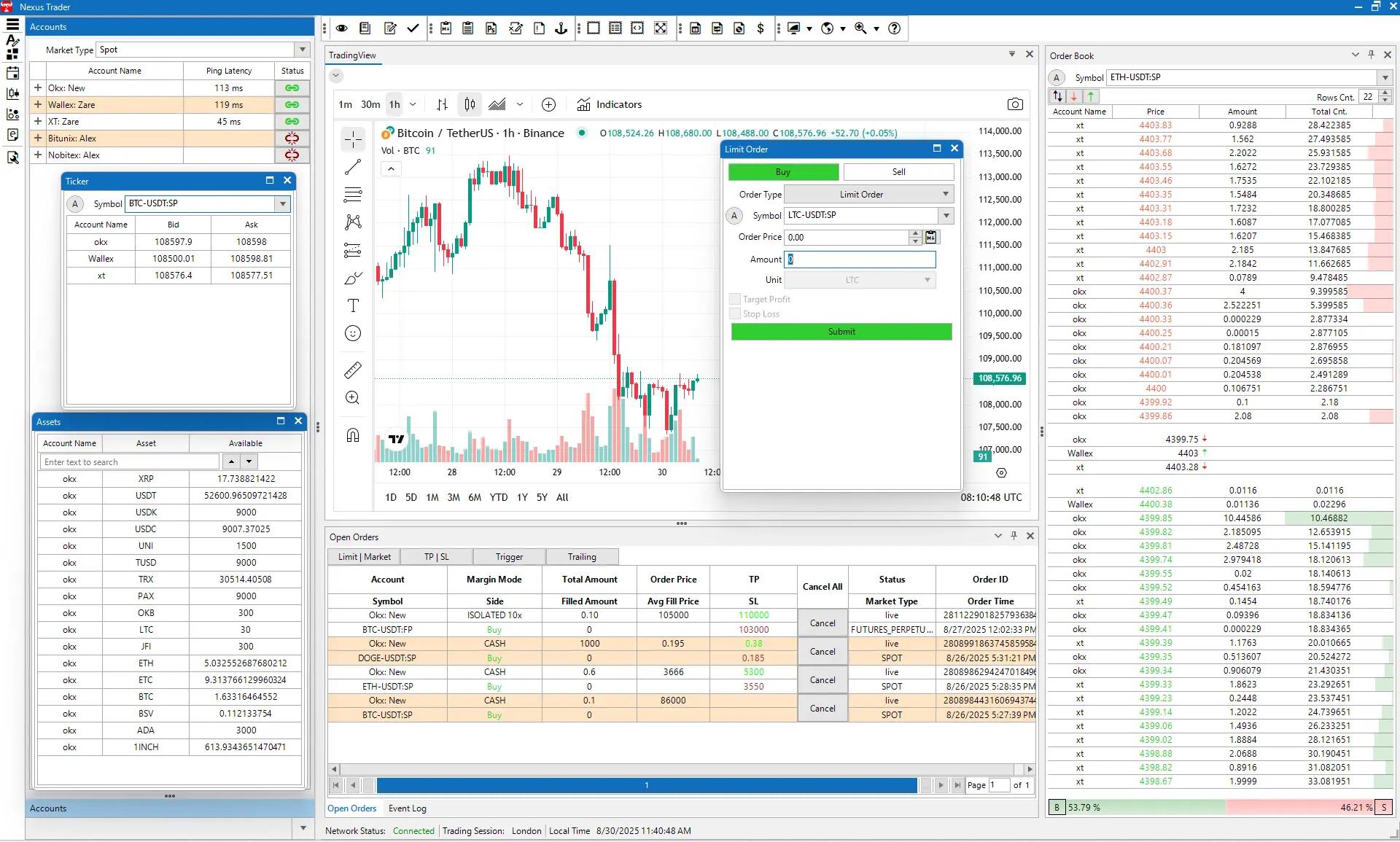Open the Trailing tab in Open Orders
The height and width of the screenshot is (842, 1400).
pos(581,556)
